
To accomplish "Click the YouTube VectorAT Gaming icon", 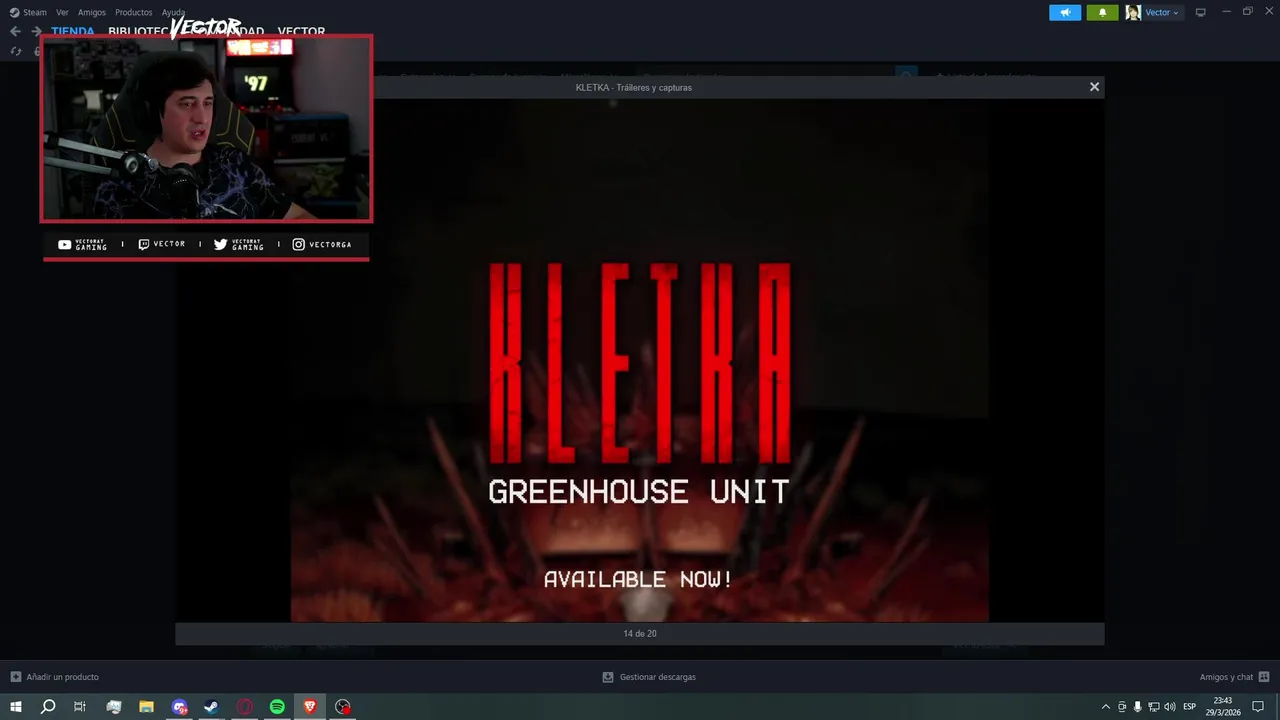I will point(65,244).
